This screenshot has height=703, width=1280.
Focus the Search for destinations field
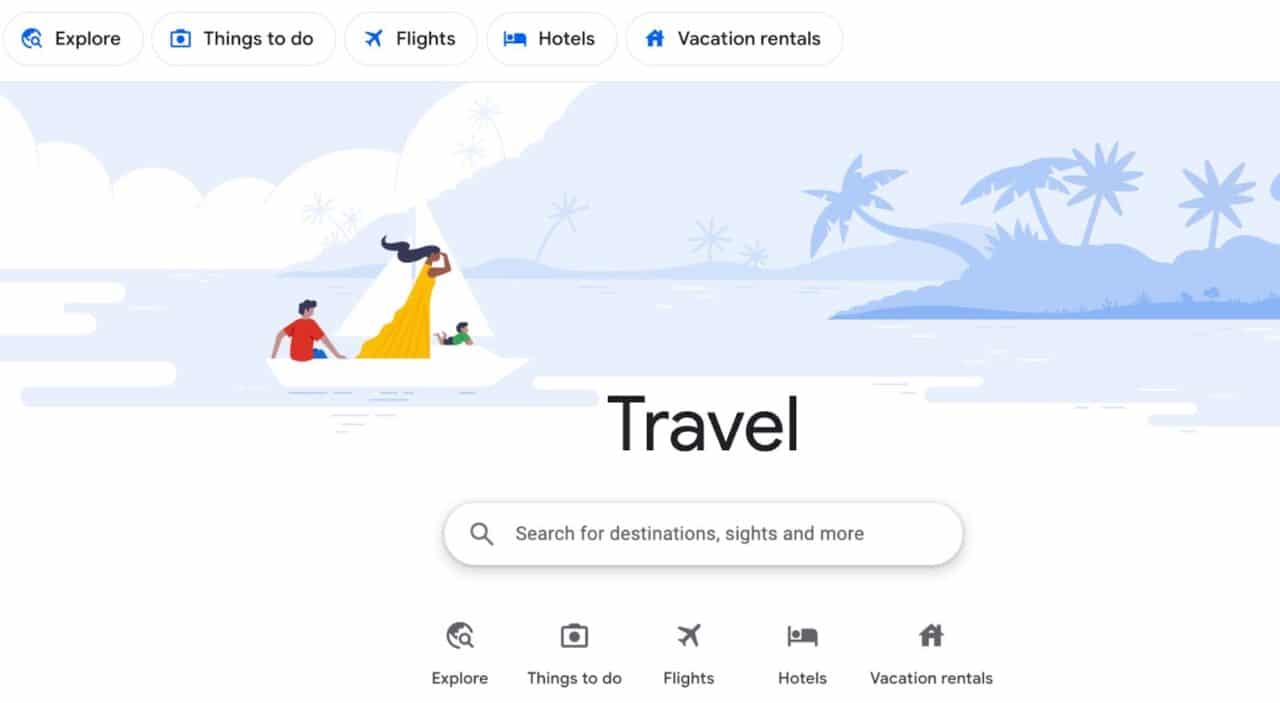click(703, 534)
